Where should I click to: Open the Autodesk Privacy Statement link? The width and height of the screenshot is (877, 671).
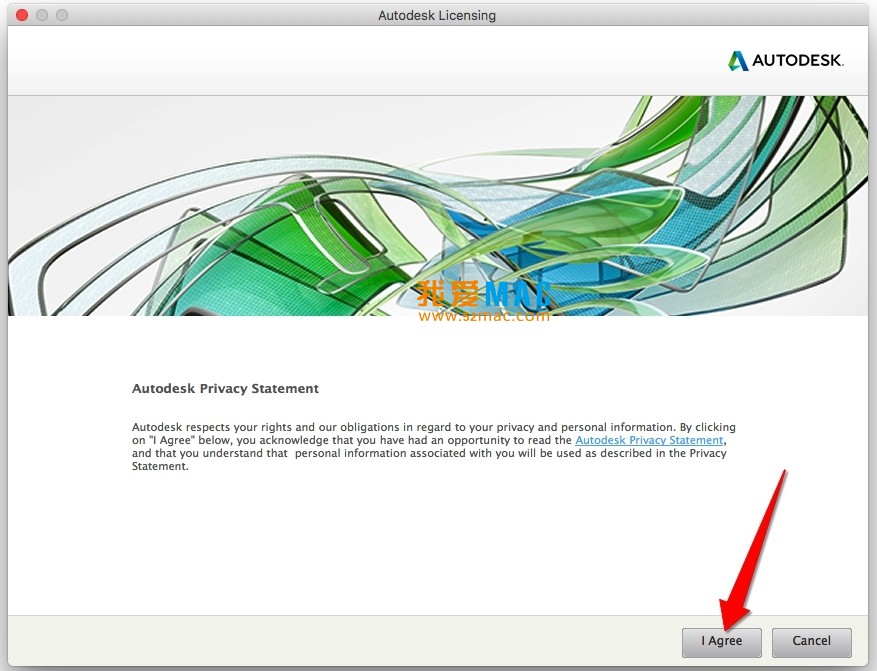(649, 440)
